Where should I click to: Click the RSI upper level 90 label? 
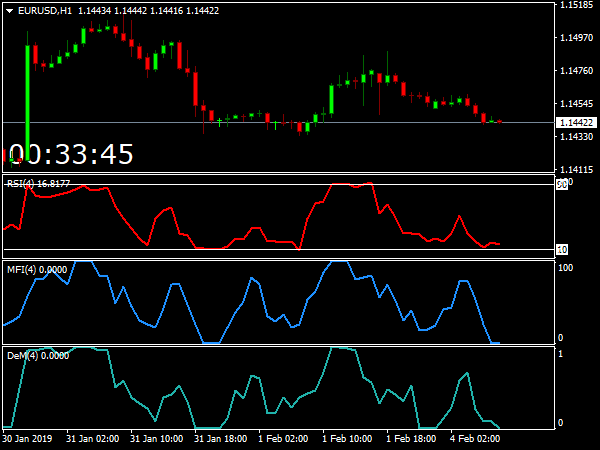(x=562, y=185)
